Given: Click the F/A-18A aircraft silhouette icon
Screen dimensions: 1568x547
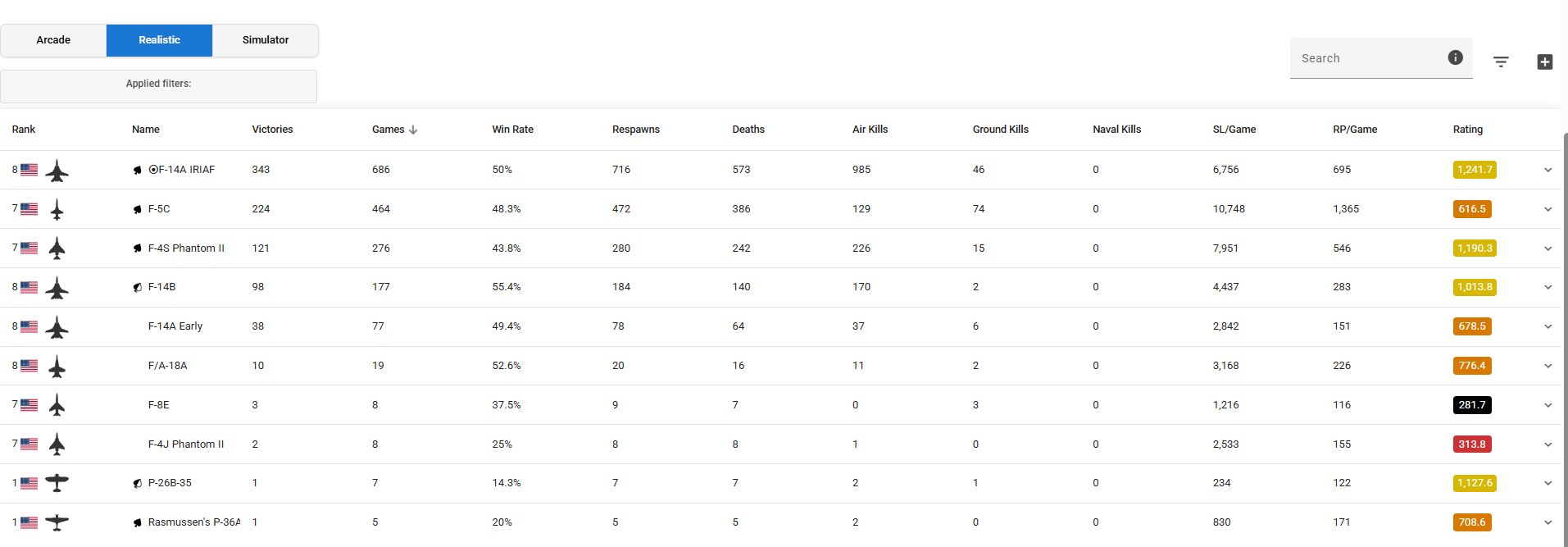Looking at the screenshot, I should pos(57,366).
